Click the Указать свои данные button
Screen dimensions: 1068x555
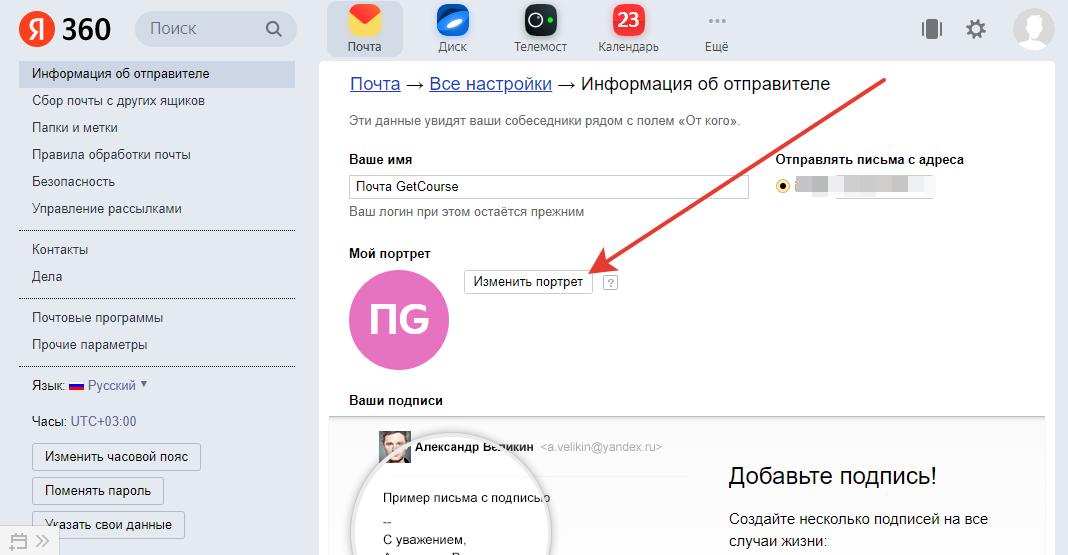pyautogui.click(x=108, y=525)
